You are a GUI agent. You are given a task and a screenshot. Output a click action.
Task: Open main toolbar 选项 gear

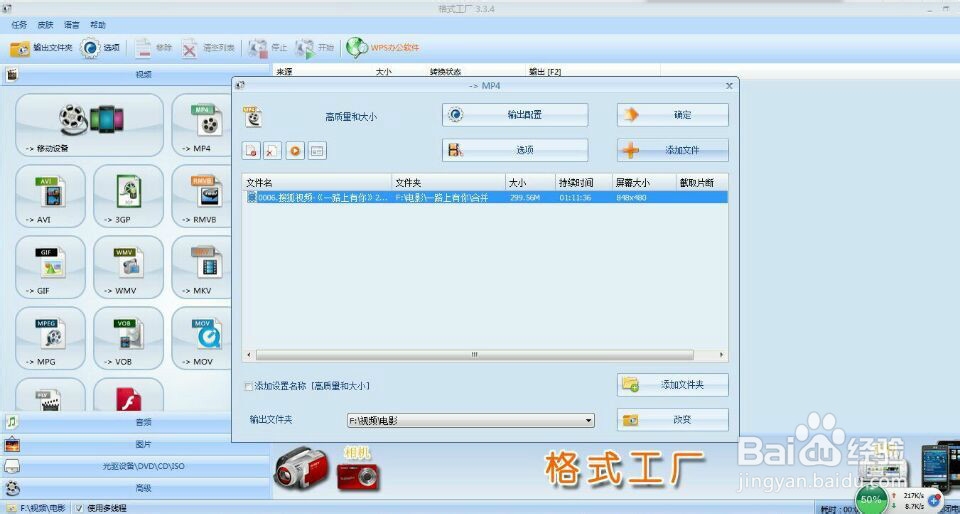point(100,48)
